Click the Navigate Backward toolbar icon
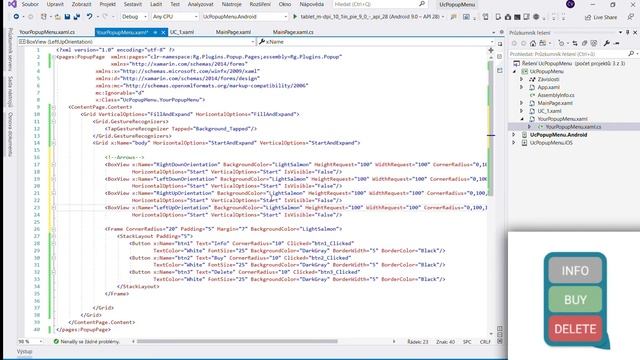This screenshot has width=640, height=360. [16, 17]
